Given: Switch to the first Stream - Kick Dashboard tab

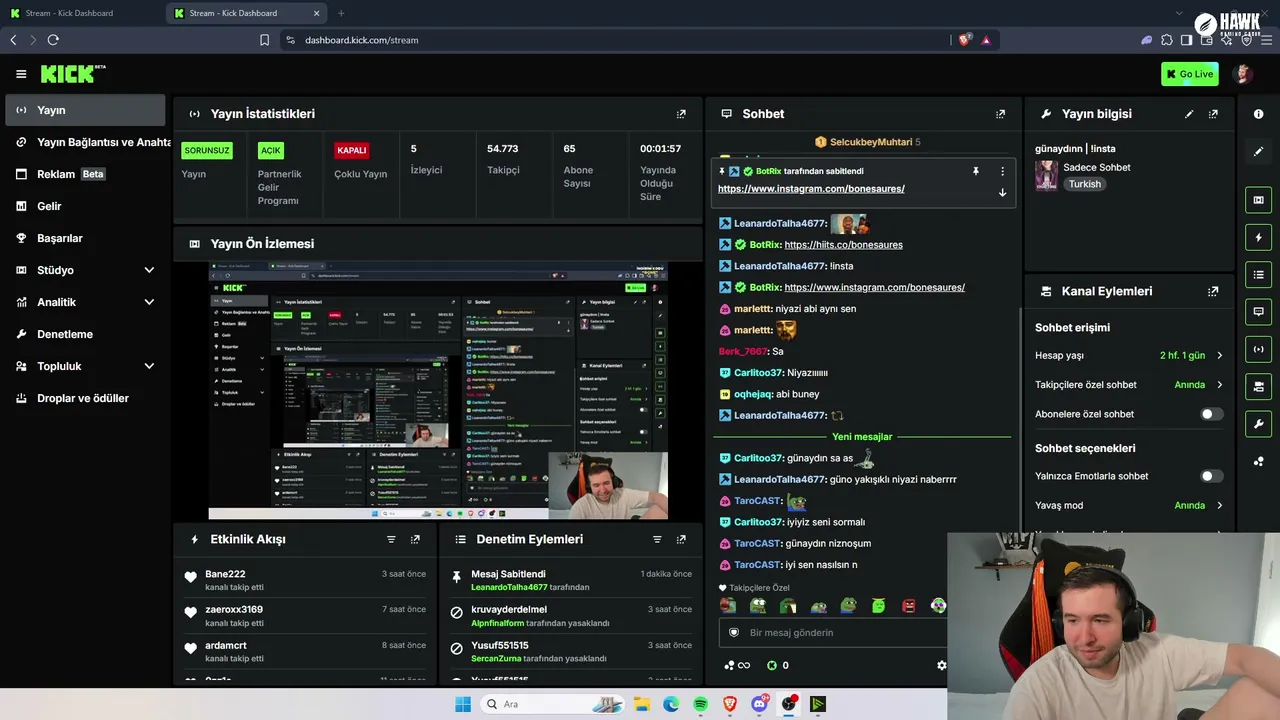Looking at the screenshot, I should (82, 13).
